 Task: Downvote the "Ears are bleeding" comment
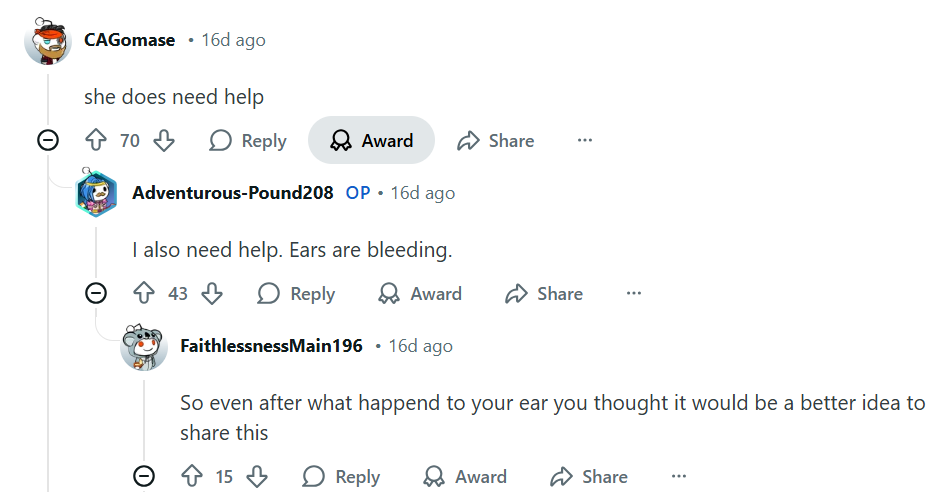pos(211,294)
